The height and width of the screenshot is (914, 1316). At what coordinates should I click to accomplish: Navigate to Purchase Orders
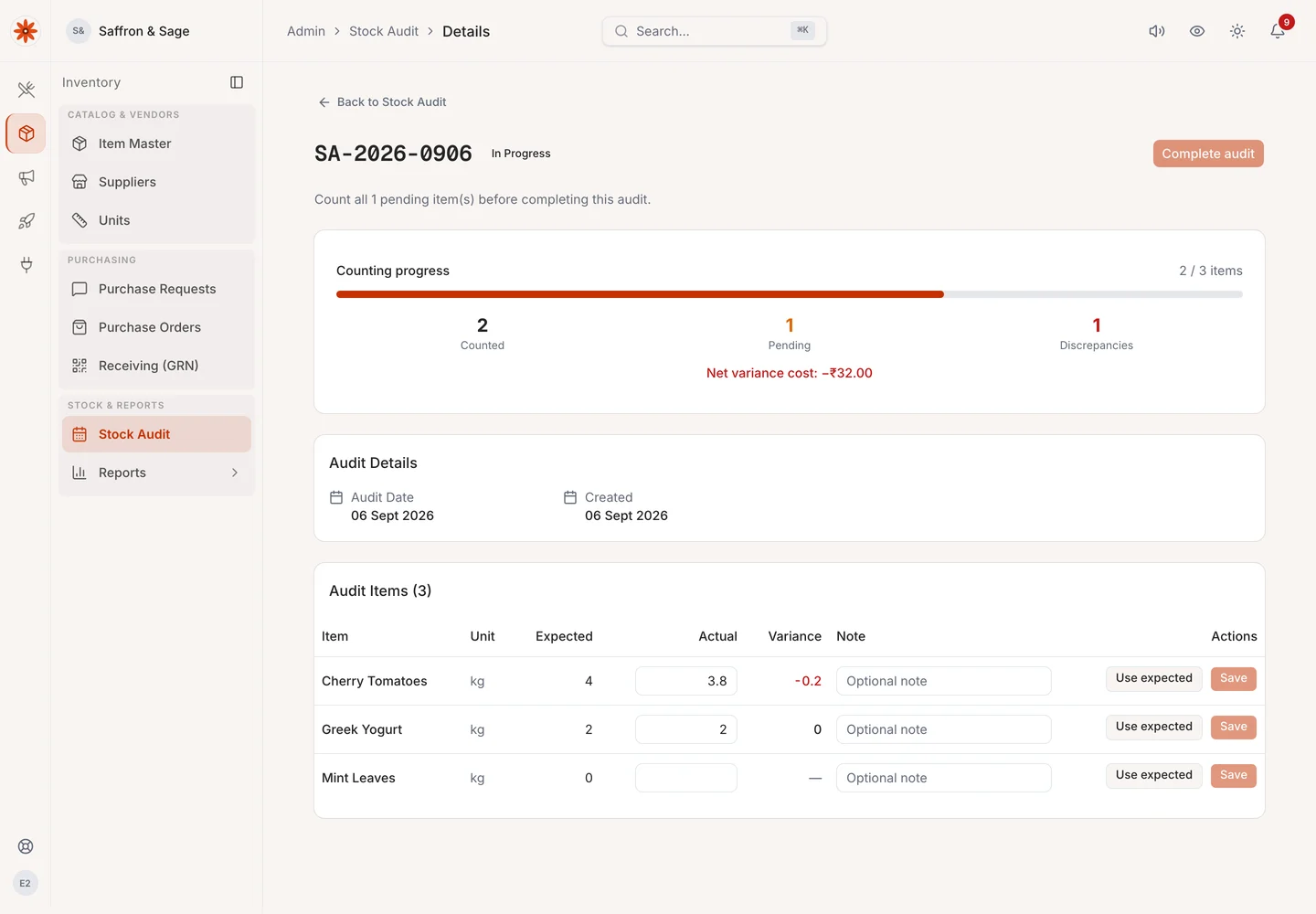[x=156, y=327]
